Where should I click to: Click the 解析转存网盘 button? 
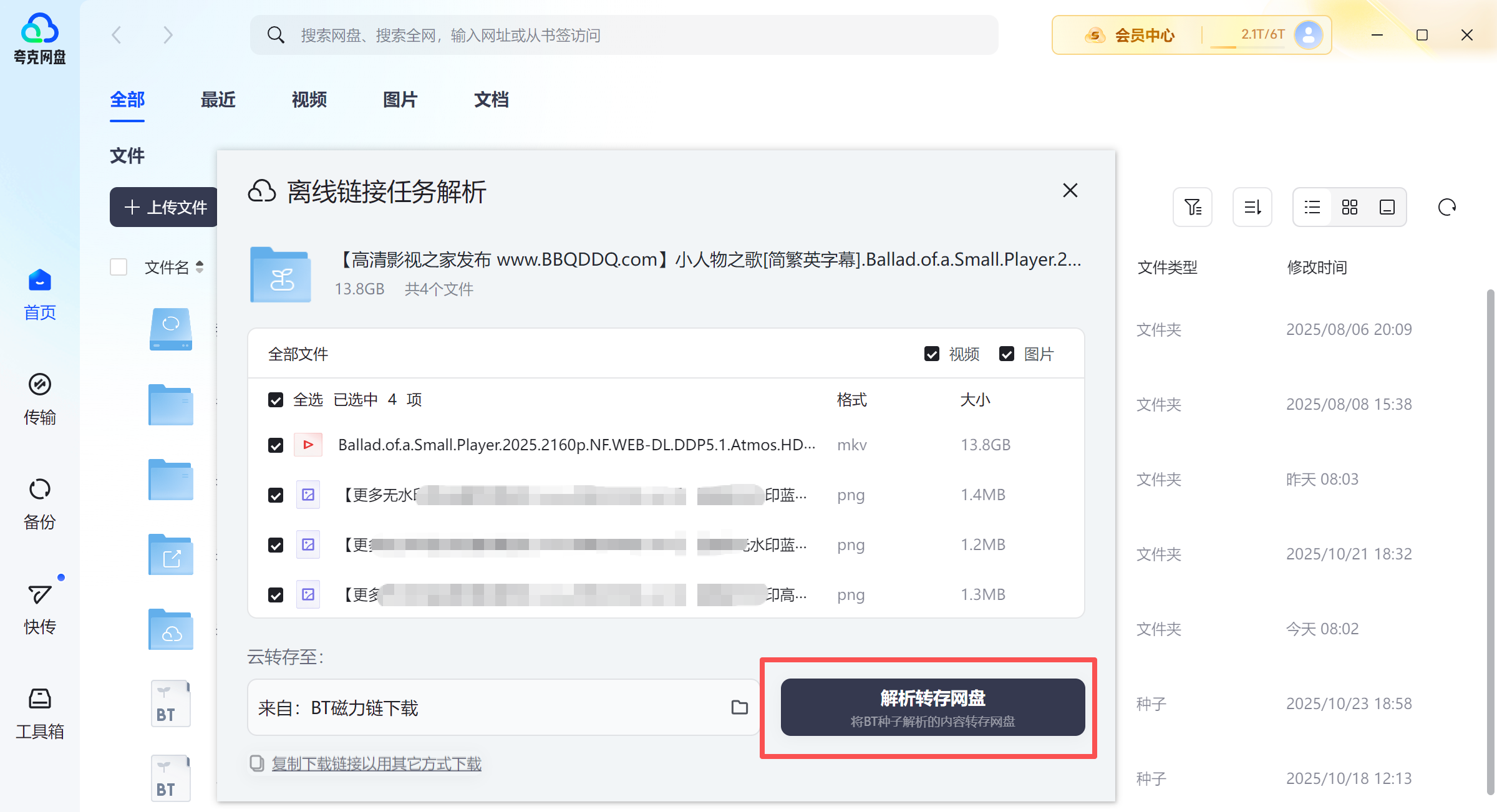933,707
